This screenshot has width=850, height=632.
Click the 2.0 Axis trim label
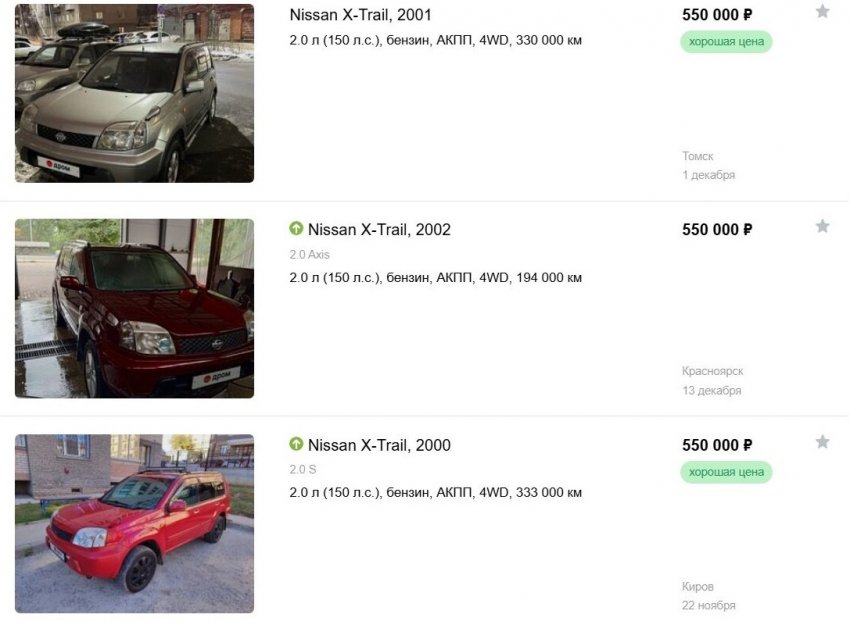coord(310,254)
